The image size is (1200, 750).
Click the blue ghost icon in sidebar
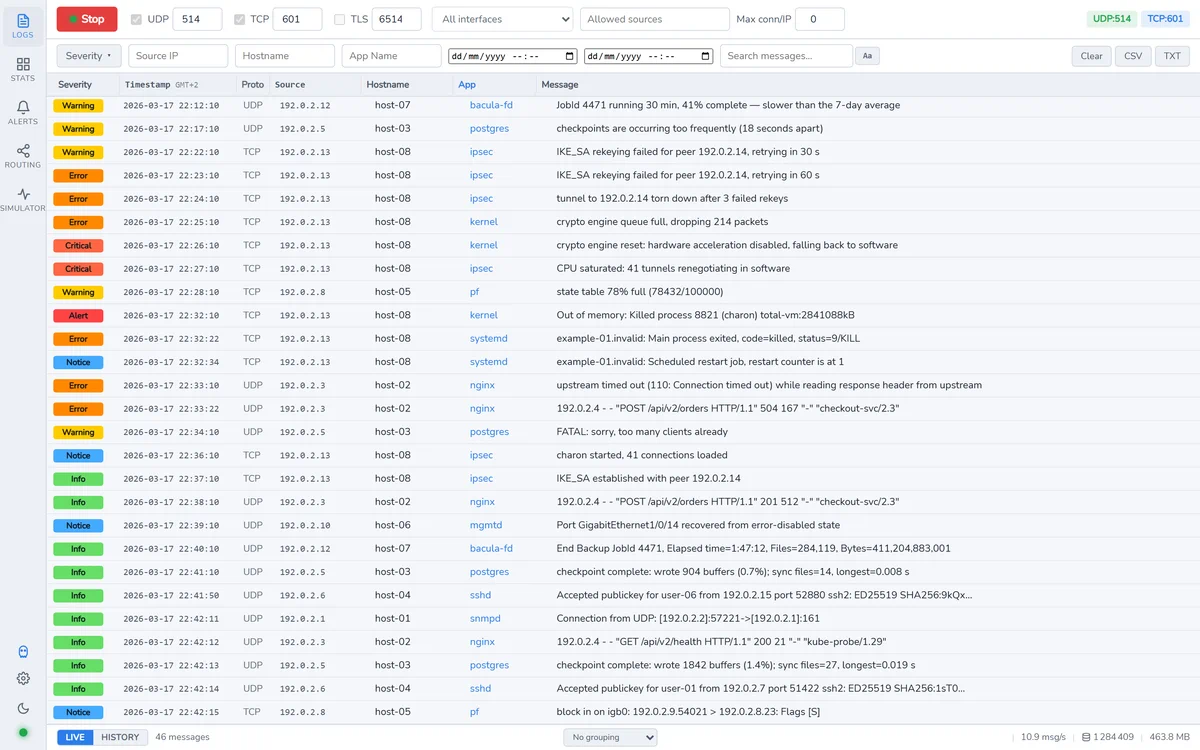[23, 652]
